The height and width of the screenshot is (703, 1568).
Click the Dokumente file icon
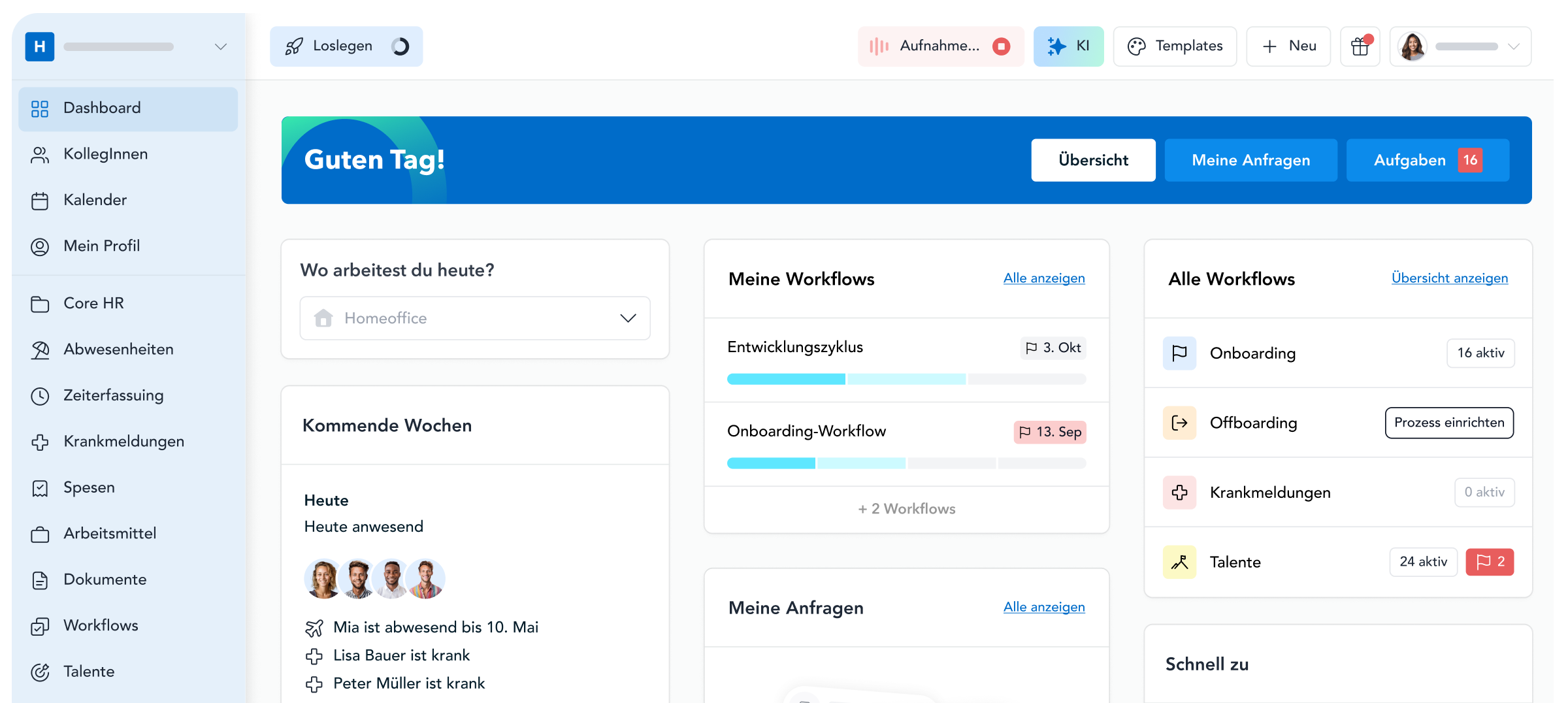pyautogui.click(x=40, y=580)
